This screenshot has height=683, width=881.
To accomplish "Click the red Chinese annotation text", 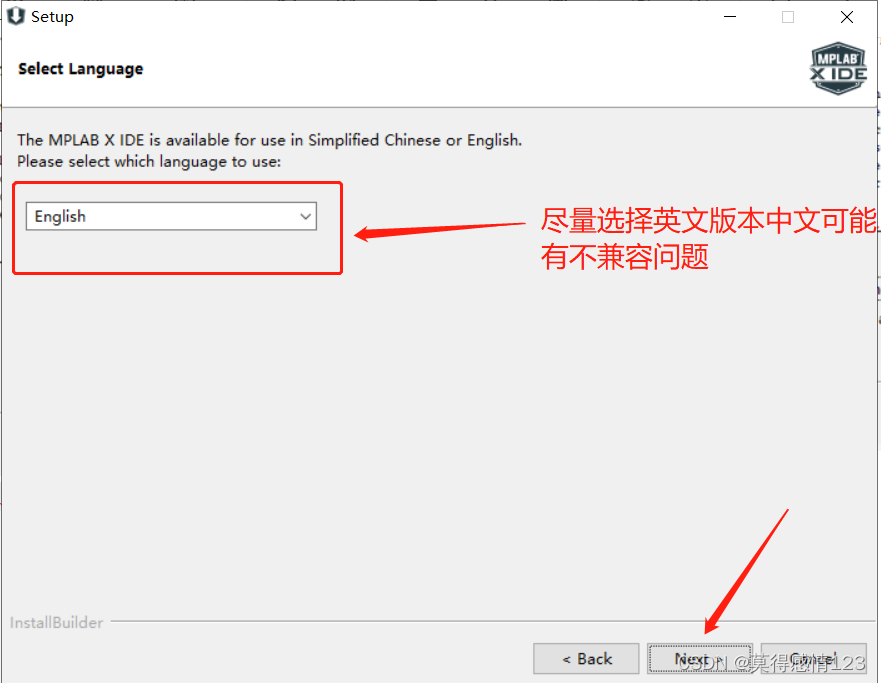I will point(708,238).
